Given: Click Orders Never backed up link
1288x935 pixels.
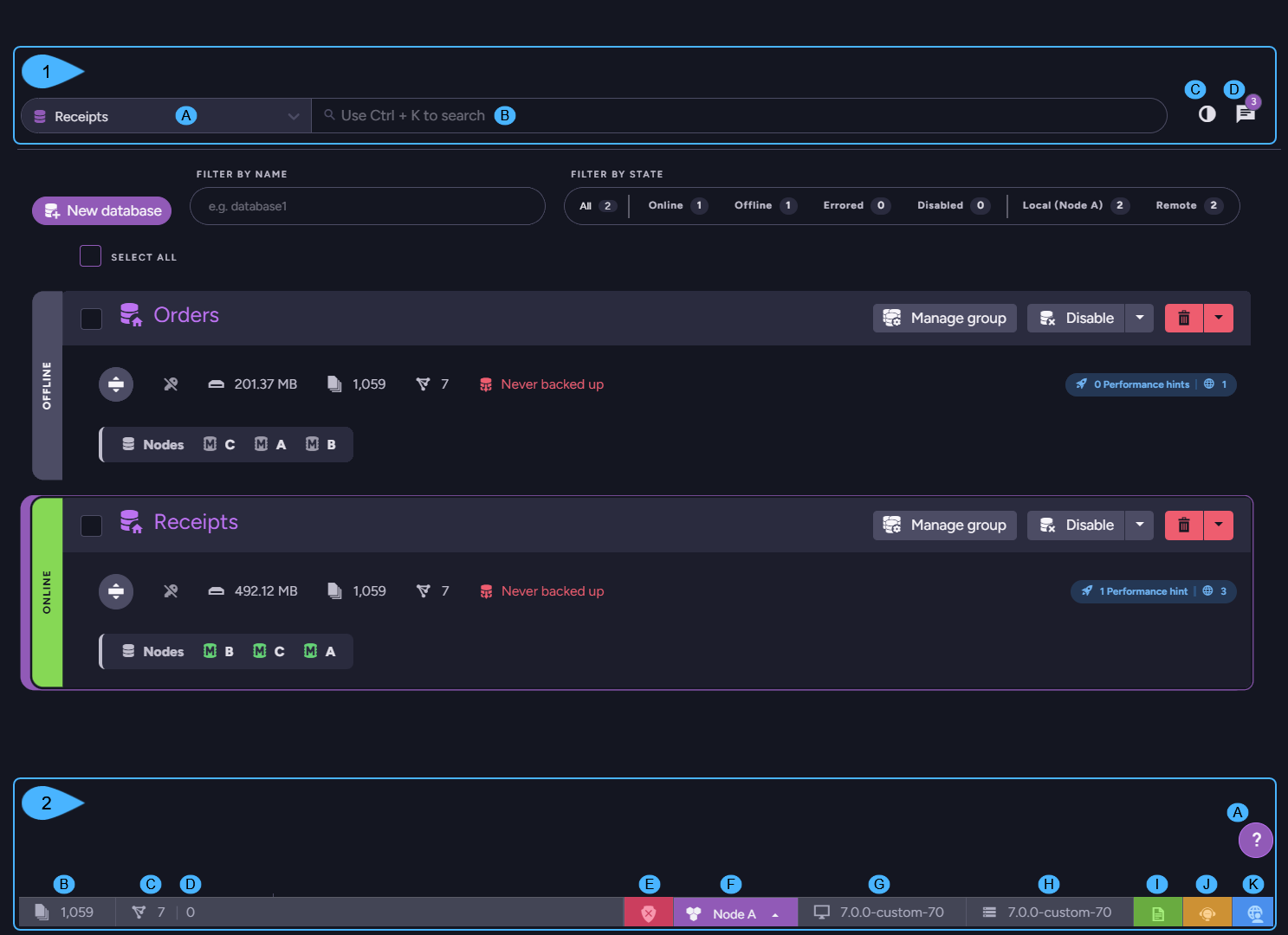Looking at the screenshot, I should [541, 384].
